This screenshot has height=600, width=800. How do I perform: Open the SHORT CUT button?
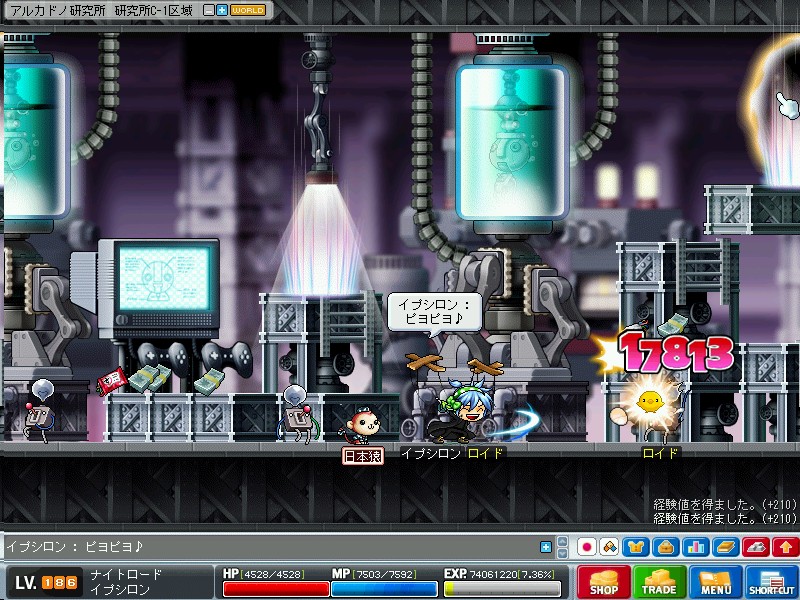(x=771, y=582)
